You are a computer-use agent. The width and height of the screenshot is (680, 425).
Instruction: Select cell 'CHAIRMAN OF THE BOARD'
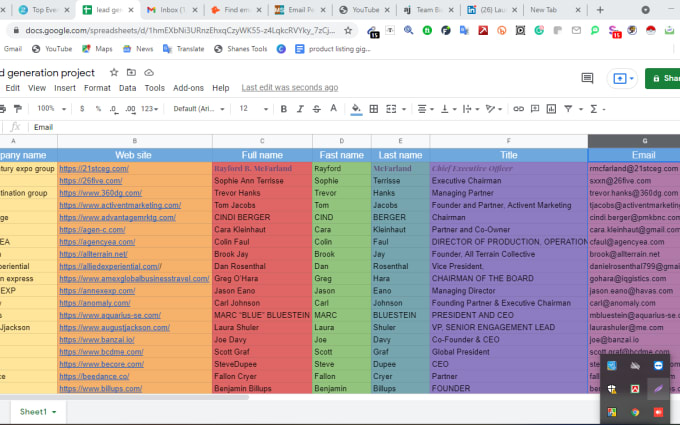(509, 279)
